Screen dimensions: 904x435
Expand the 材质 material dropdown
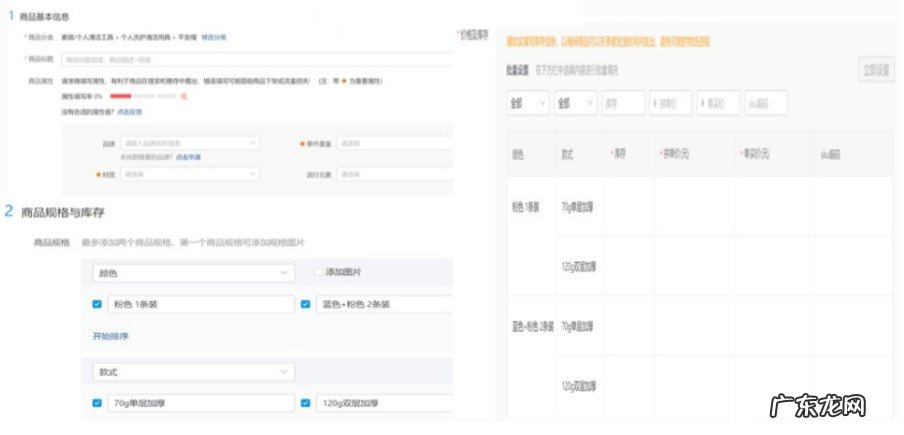tap(190, 173)
